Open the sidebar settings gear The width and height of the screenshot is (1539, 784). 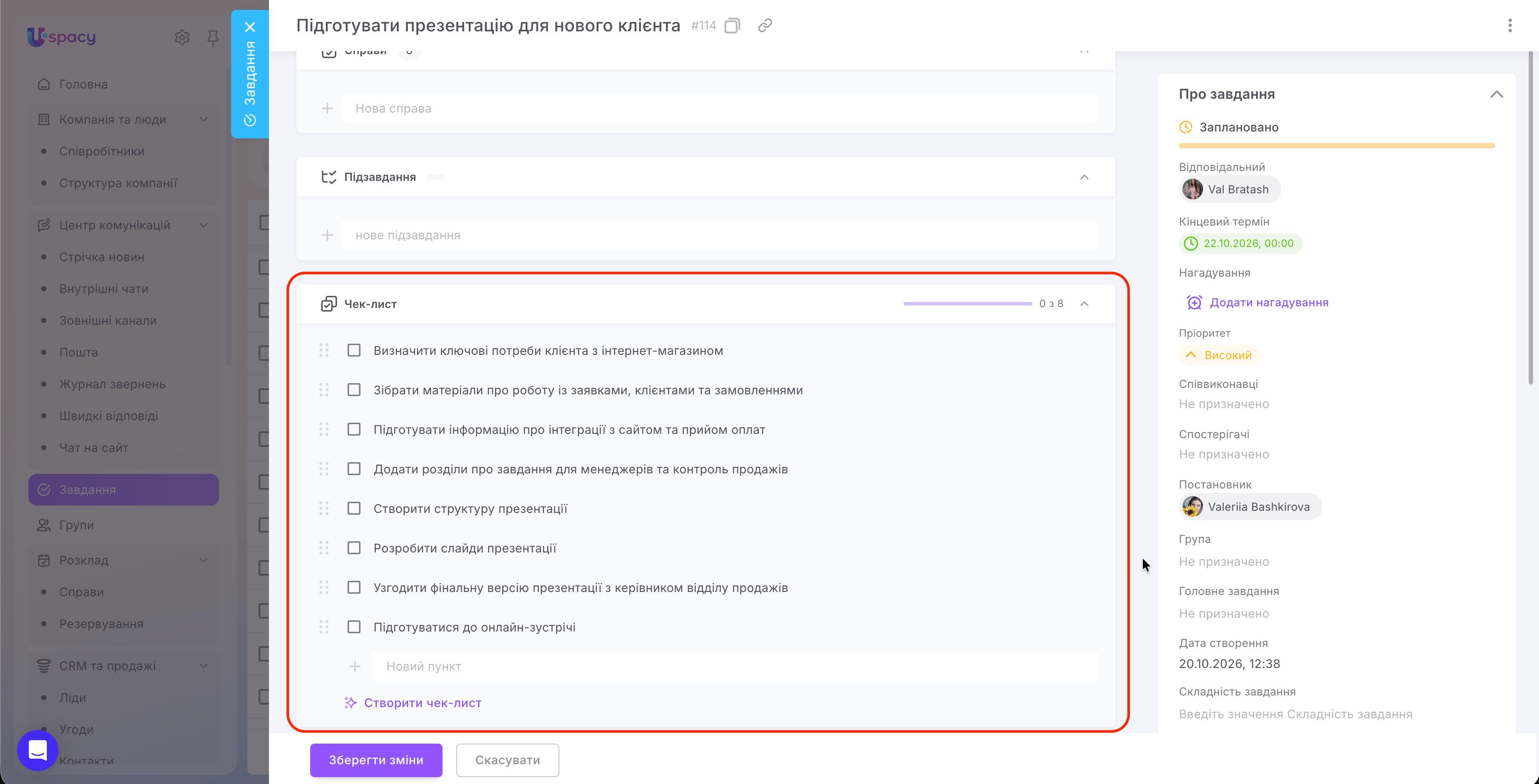pyautogui.click(x=182, y=37)
